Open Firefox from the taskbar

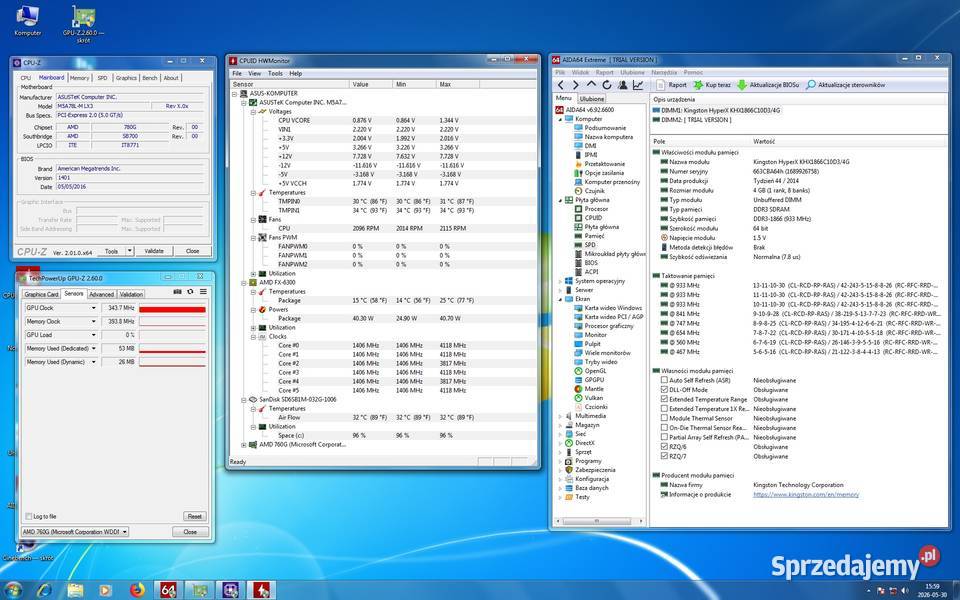pyautogui.click(x=137, y=590)
